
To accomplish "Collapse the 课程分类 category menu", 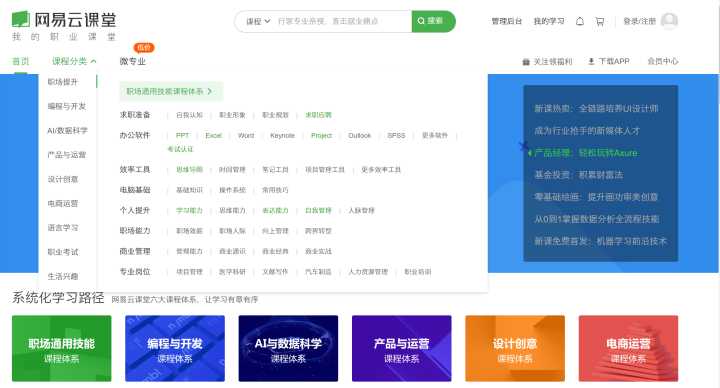I will tap(74, 61).
